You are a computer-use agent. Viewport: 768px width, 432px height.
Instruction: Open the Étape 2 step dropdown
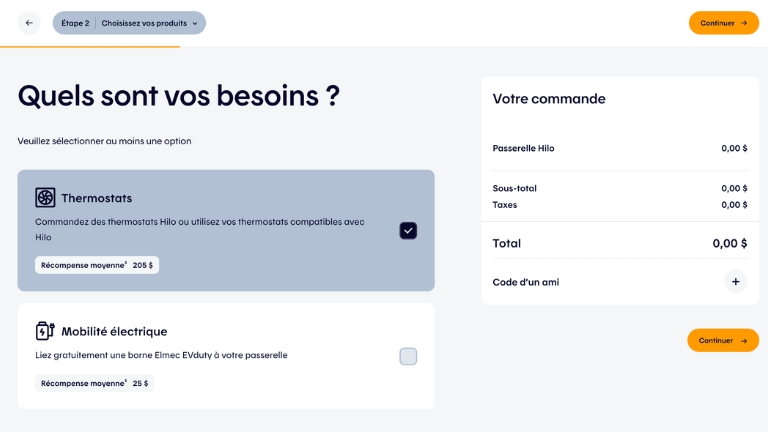pos(129,23)
